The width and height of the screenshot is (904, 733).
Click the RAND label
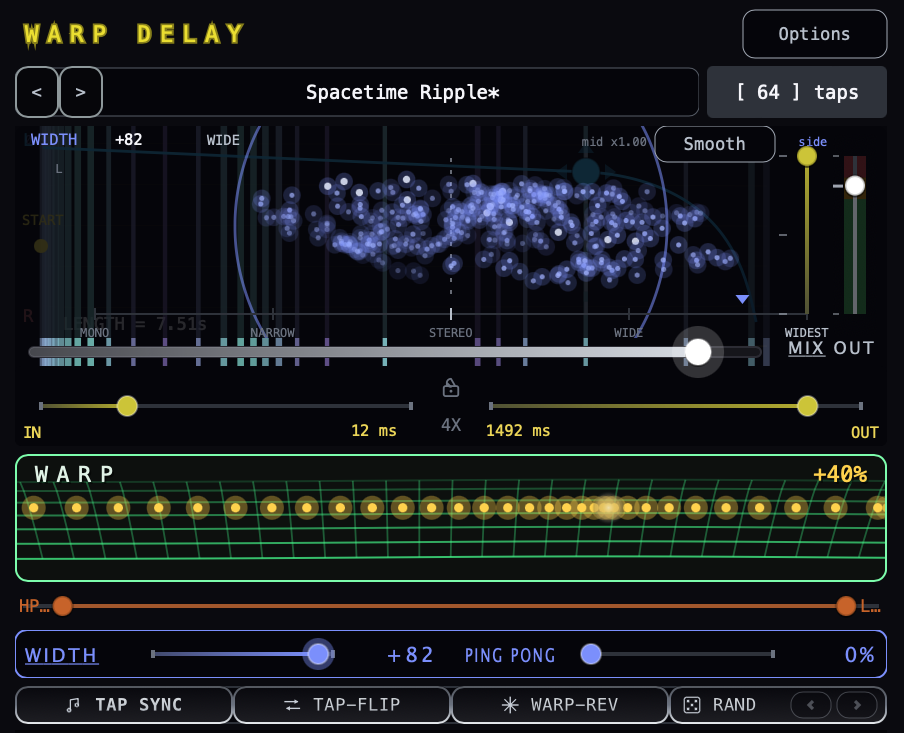(734, 705)
